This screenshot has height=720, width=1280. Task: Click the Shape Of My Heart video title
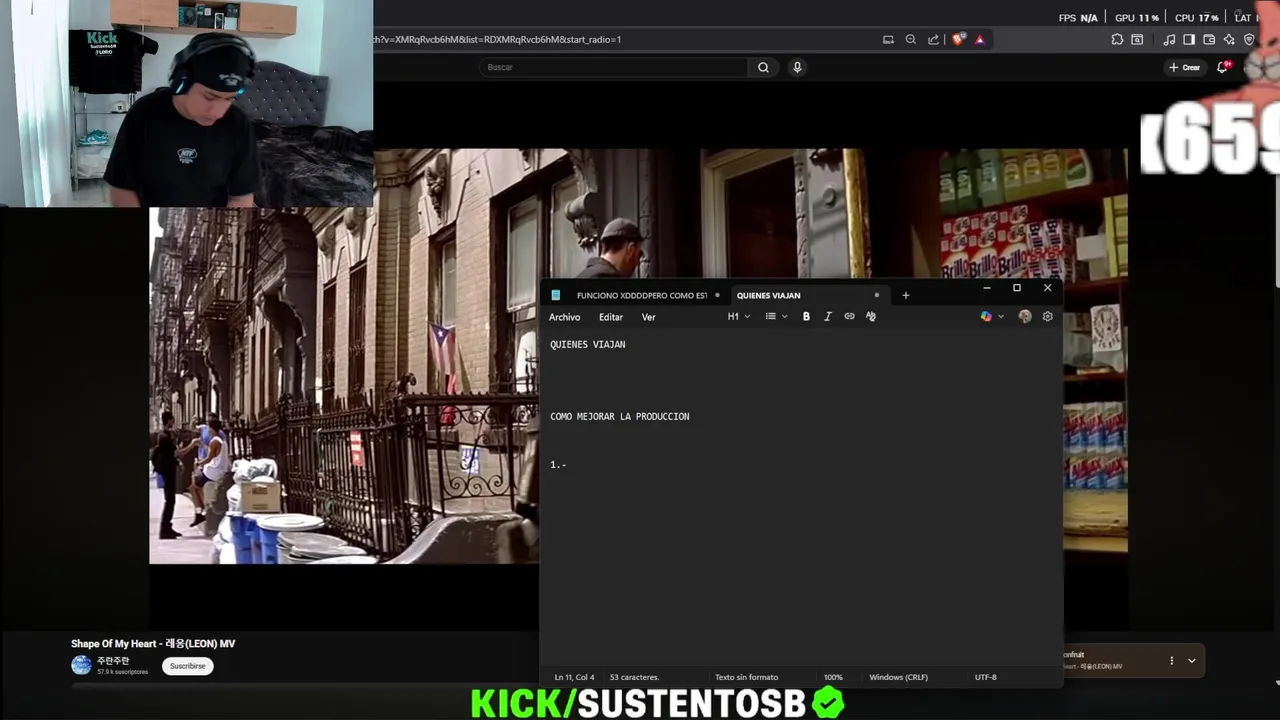[x=153, y=644]
